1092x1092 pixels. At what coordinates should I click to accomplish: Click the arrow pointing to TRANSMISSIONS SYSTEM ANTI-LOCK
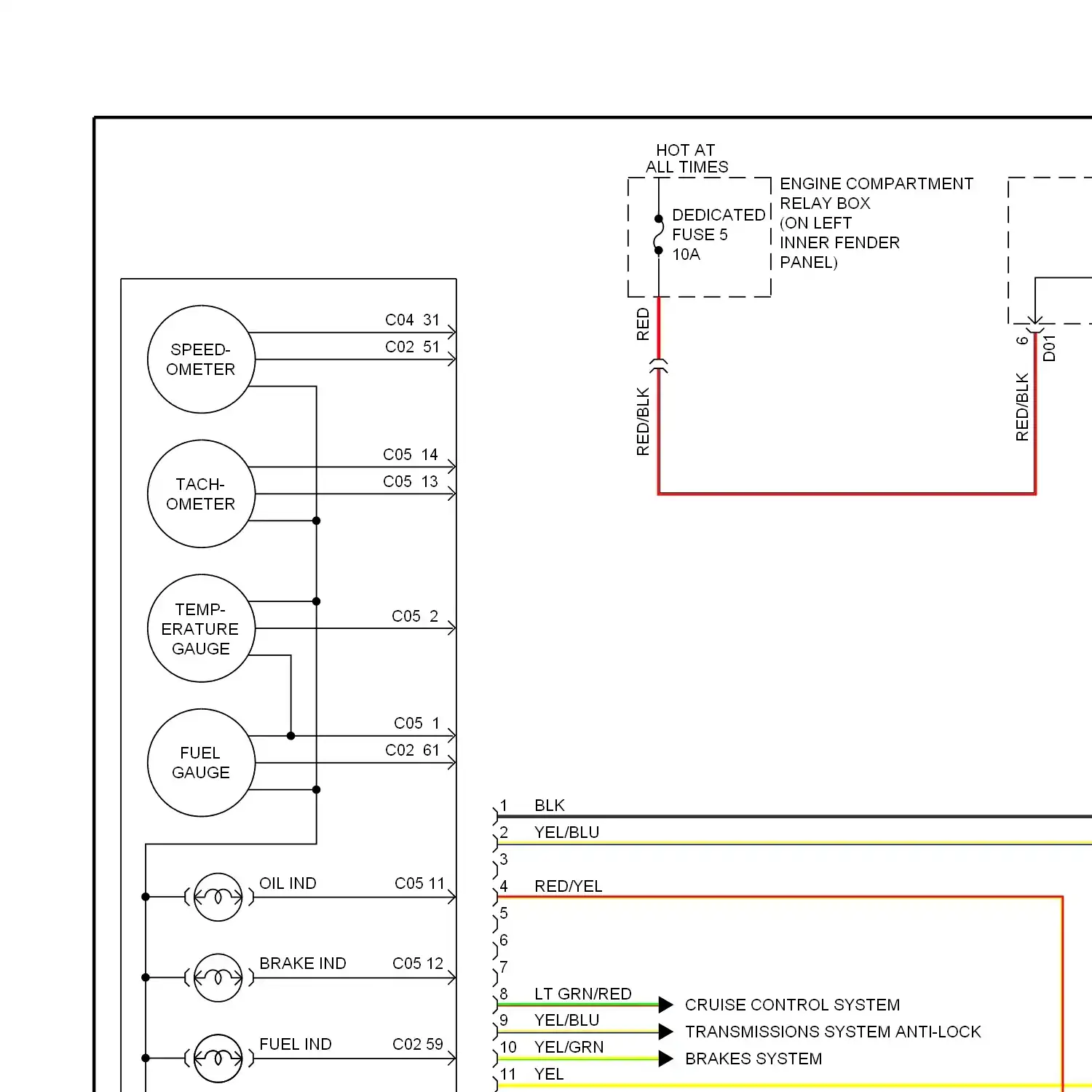coord(665,1032)
